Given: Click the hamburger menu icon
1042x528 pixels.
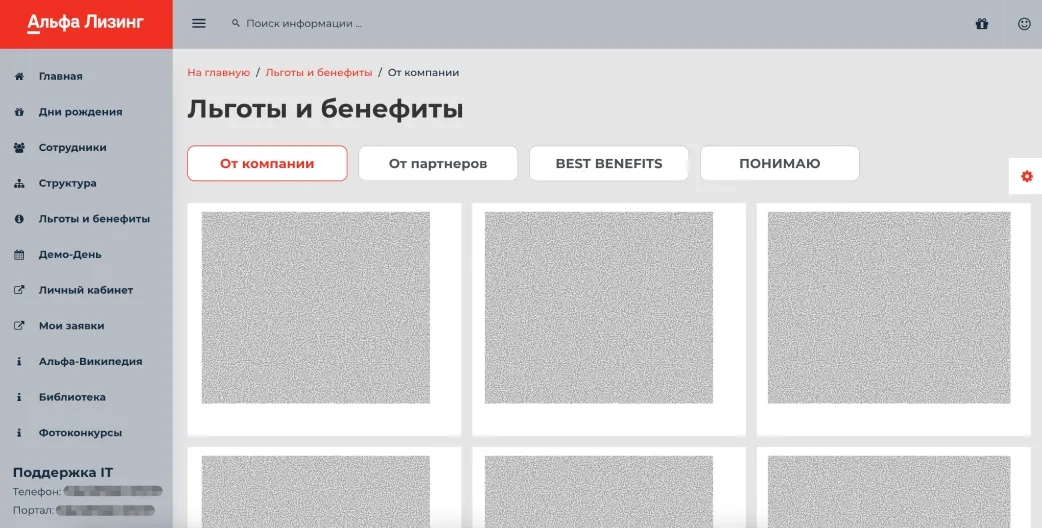Looking at the screenshot, I should coord(198,23).
